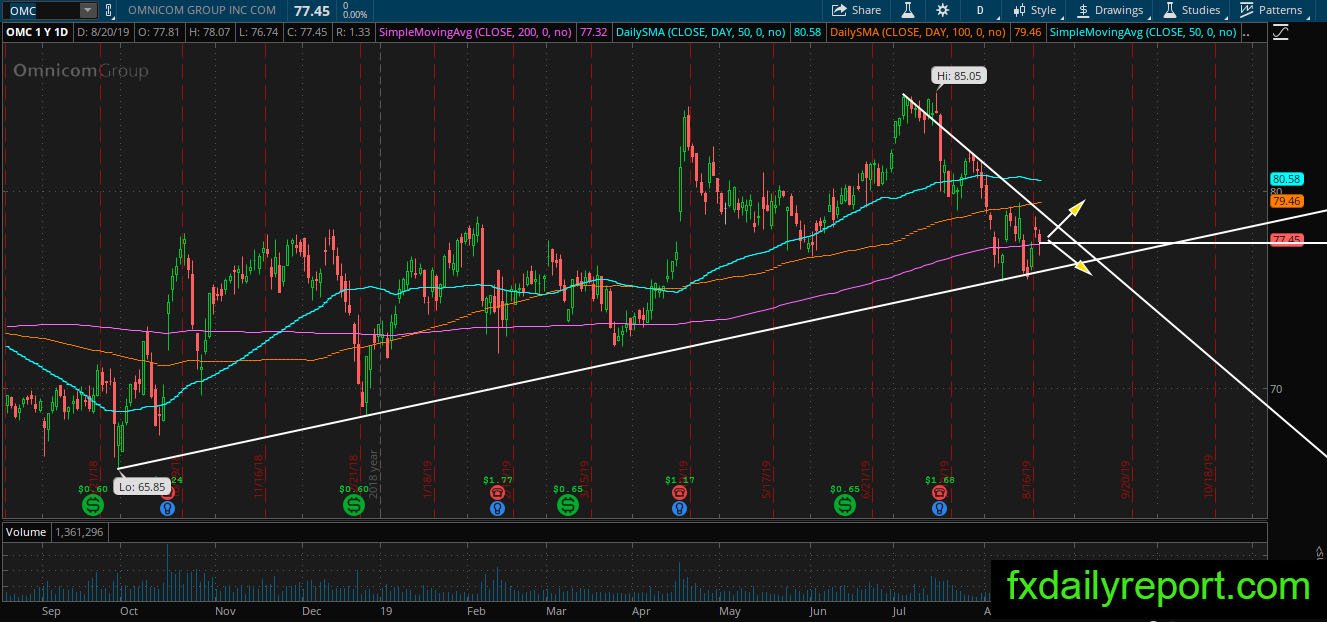This screenshot has height=622, width=1327.
Task: Click the H: 78.07 high readout
Action: [211, 32]
